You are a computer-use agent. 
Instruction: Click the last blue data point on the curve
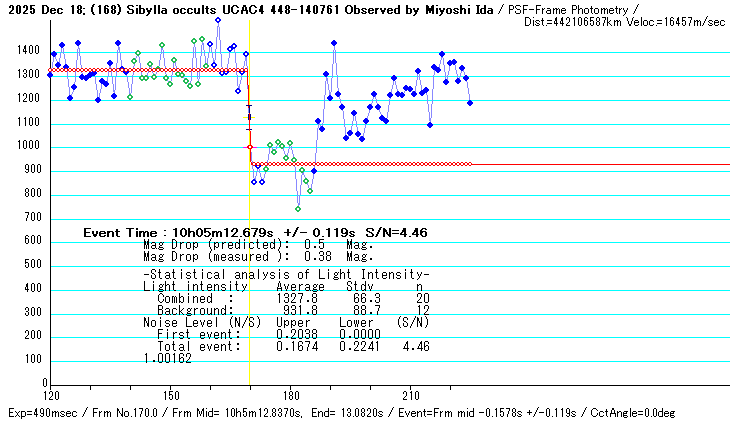(x=470, y=103)
